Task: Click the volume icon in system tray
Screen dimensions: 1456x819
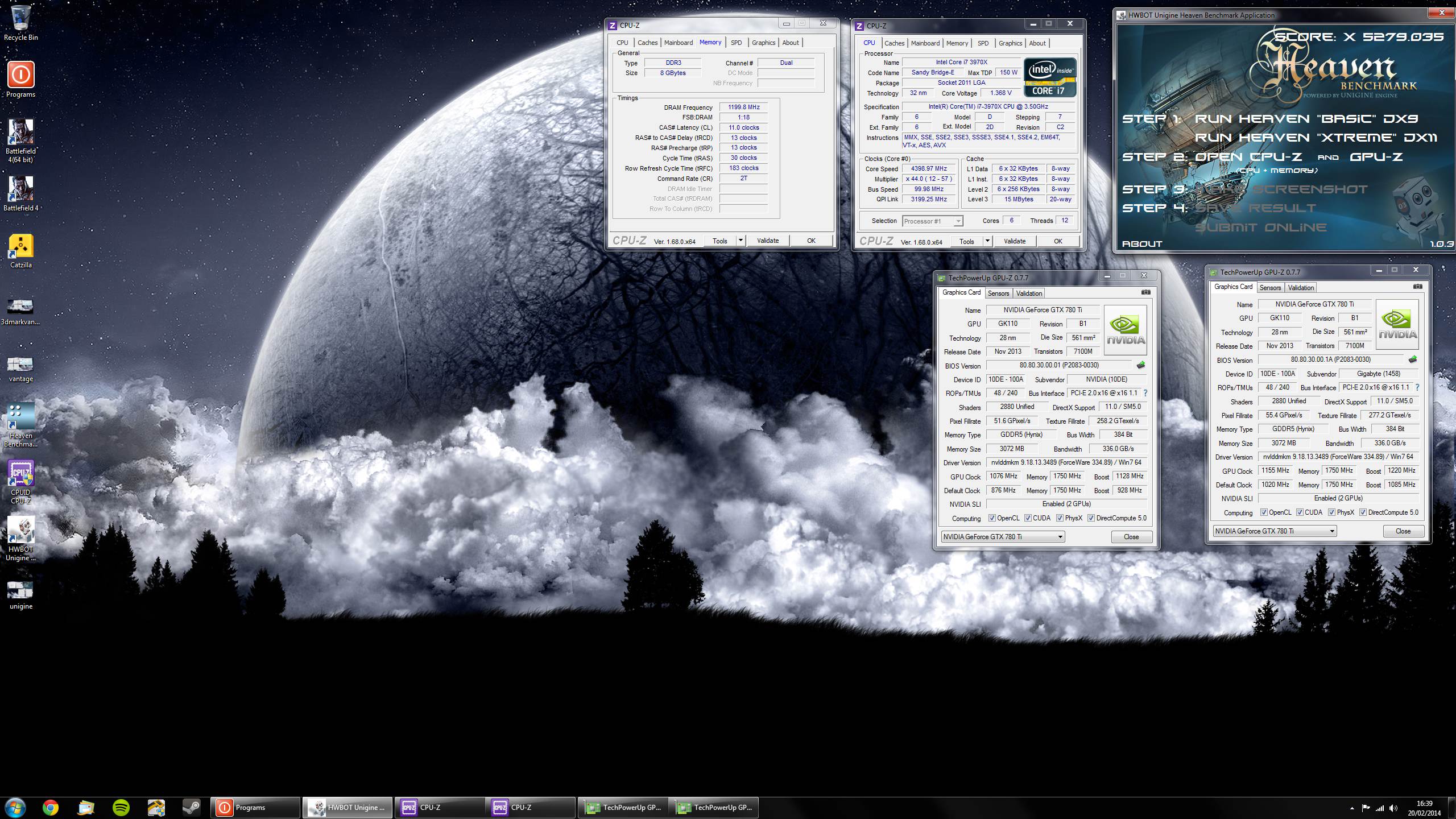Action: [1393, 808]
